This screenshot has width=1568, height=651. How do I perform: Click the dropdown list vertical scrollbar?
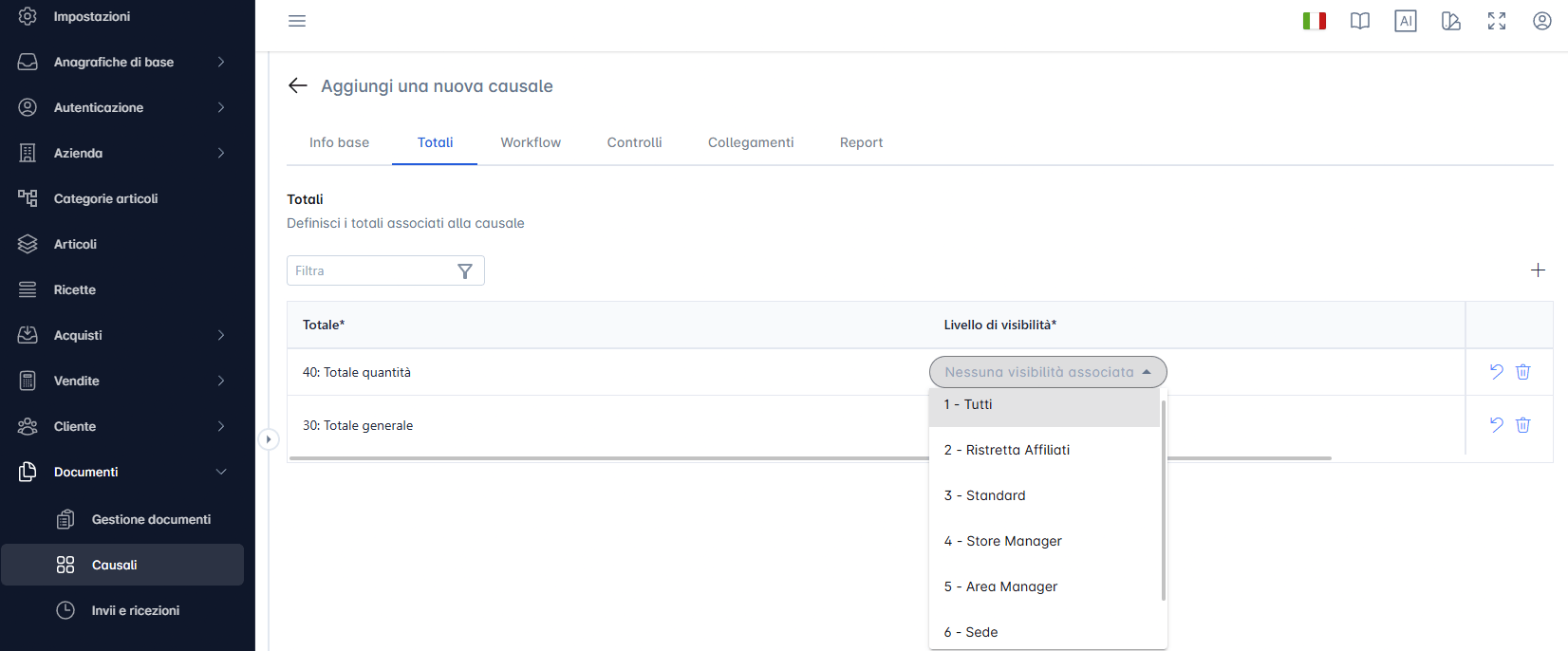click(1164, 500)
